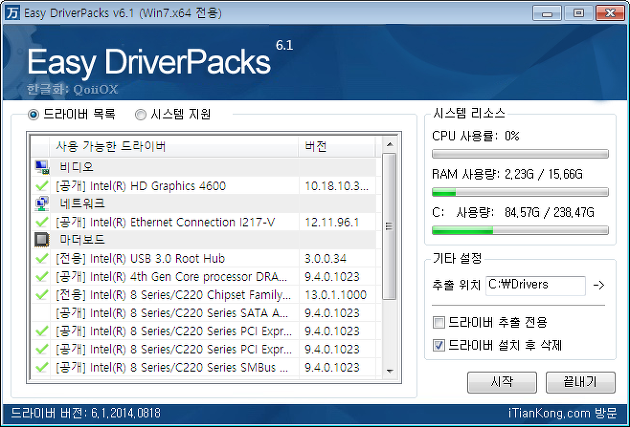Select the 시스템 지원 radio button

[140, 115]
